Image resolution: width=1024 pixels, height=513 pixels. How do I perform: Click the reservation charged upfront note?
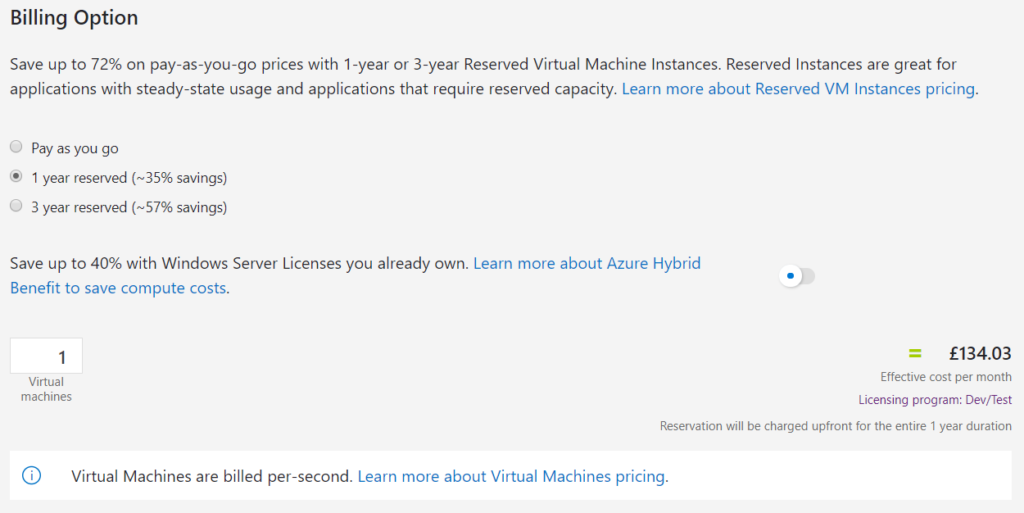tap(835, 426)
